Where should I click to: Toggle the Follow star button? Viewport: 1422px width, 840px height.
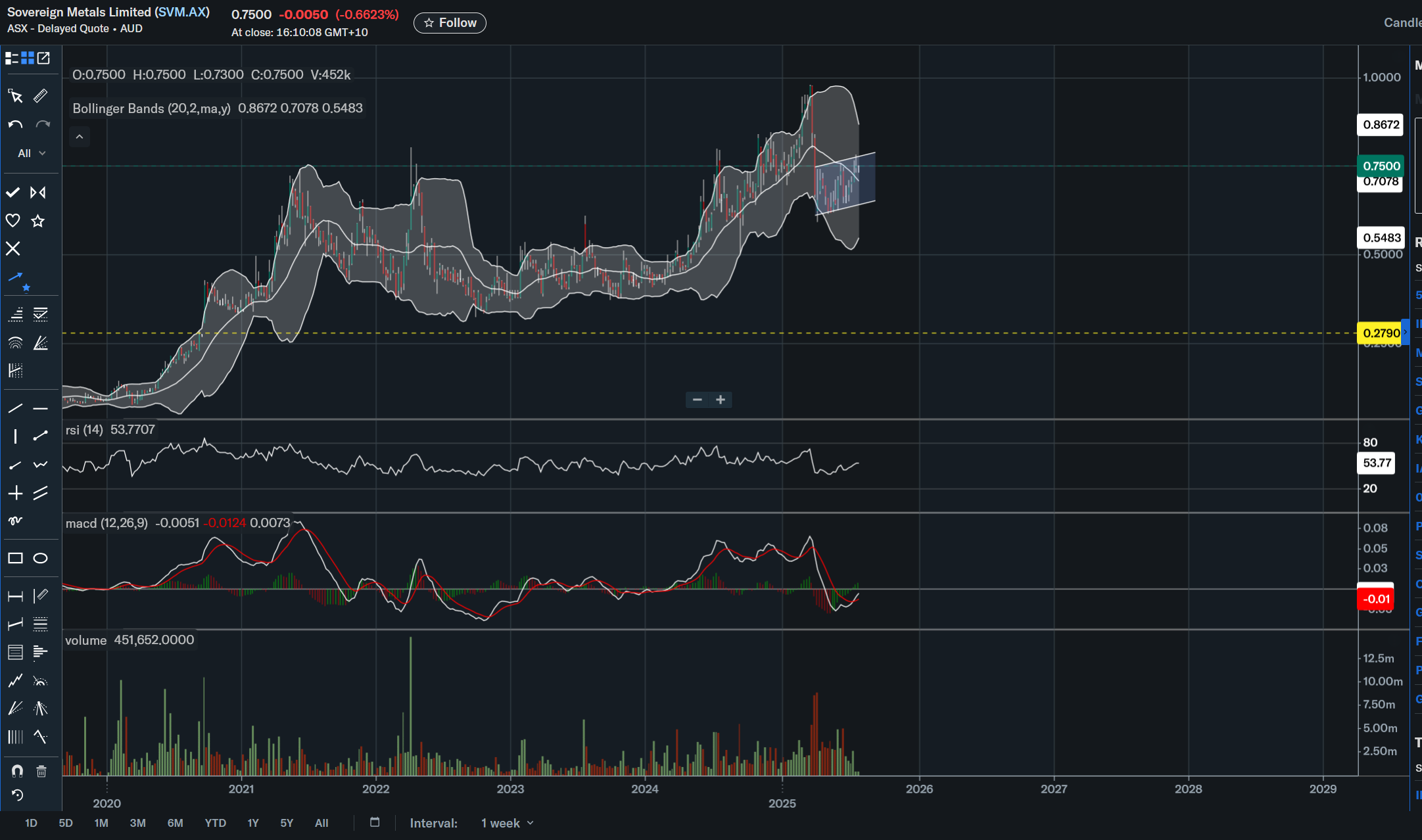pos(450,23)
